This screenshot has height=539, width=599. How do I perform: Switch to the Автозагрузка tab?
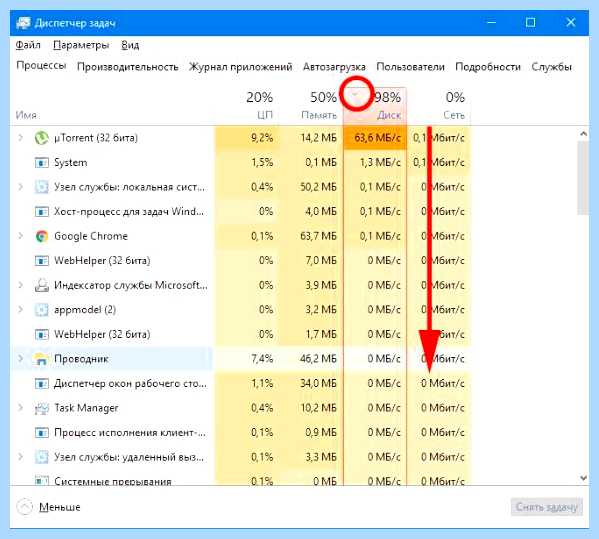coord(334,67)
